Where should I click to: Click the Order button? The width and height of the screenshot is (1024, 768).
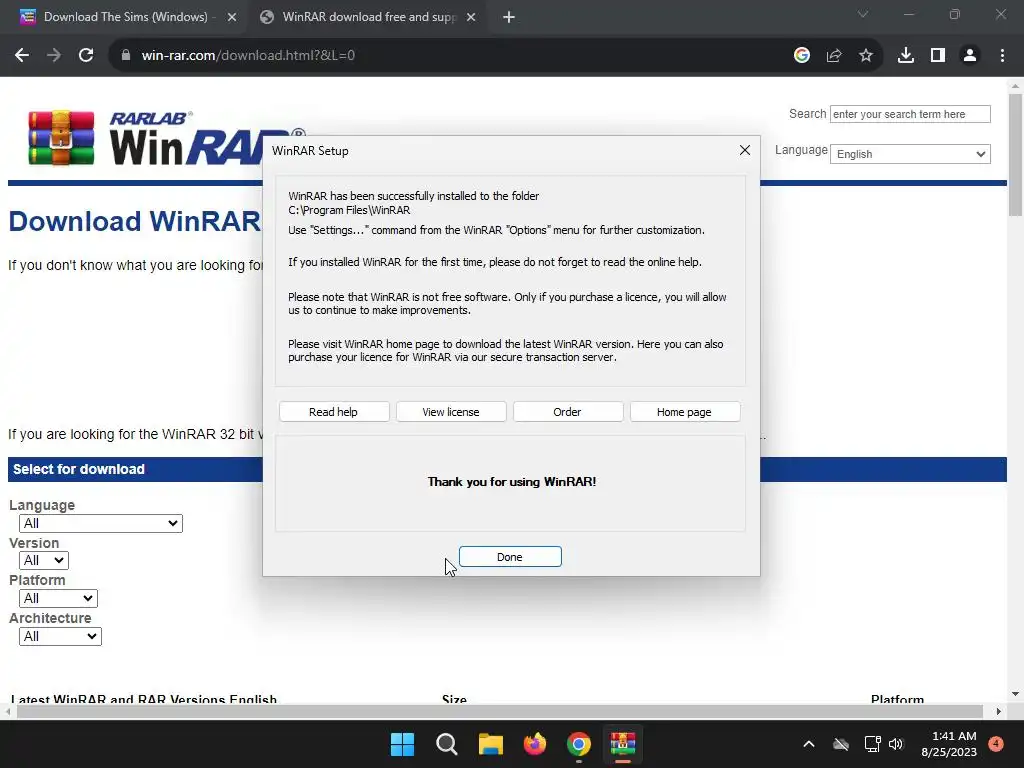(568, 412)
